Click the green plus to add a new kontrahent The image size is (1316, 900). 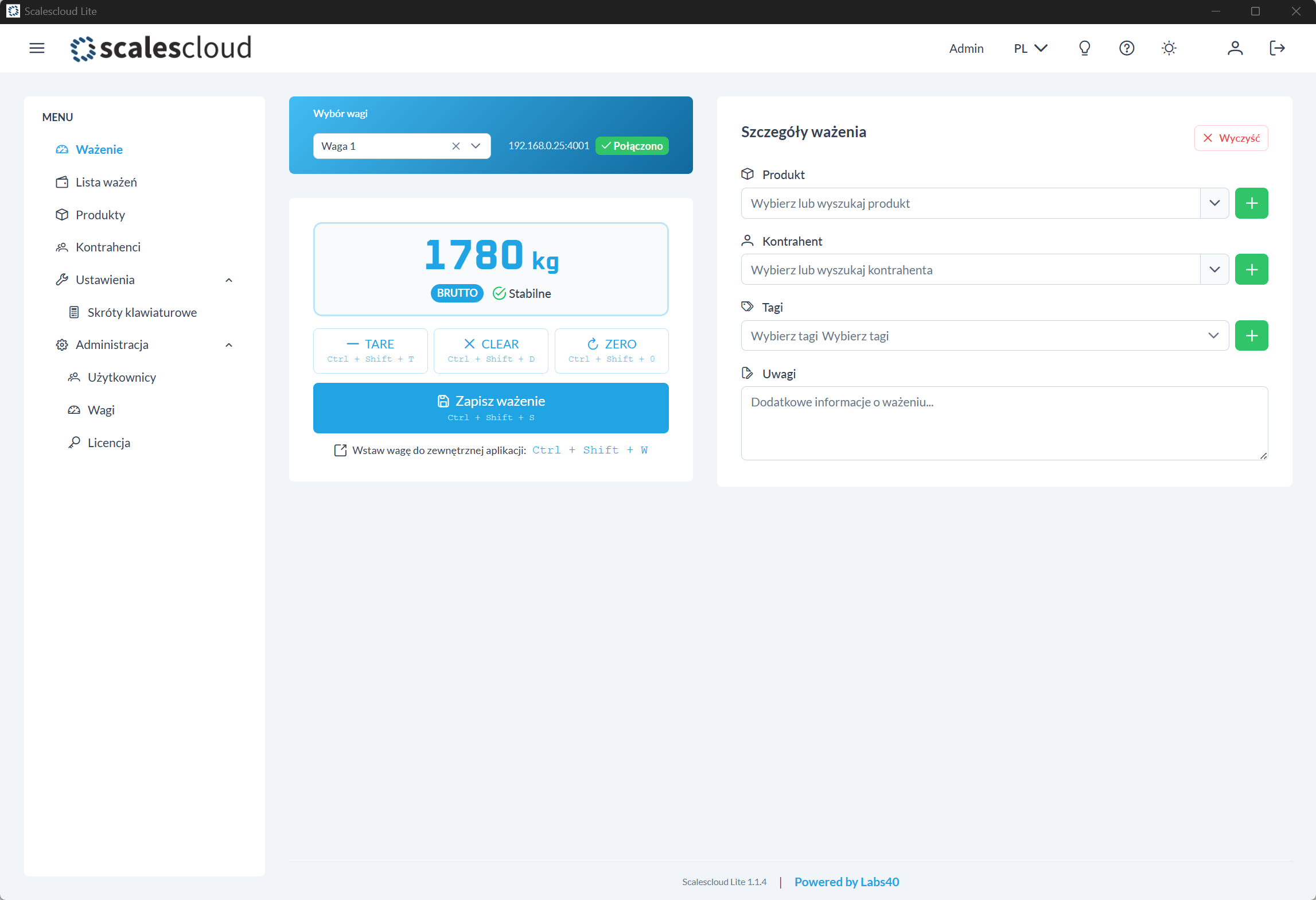[1252, 269]
